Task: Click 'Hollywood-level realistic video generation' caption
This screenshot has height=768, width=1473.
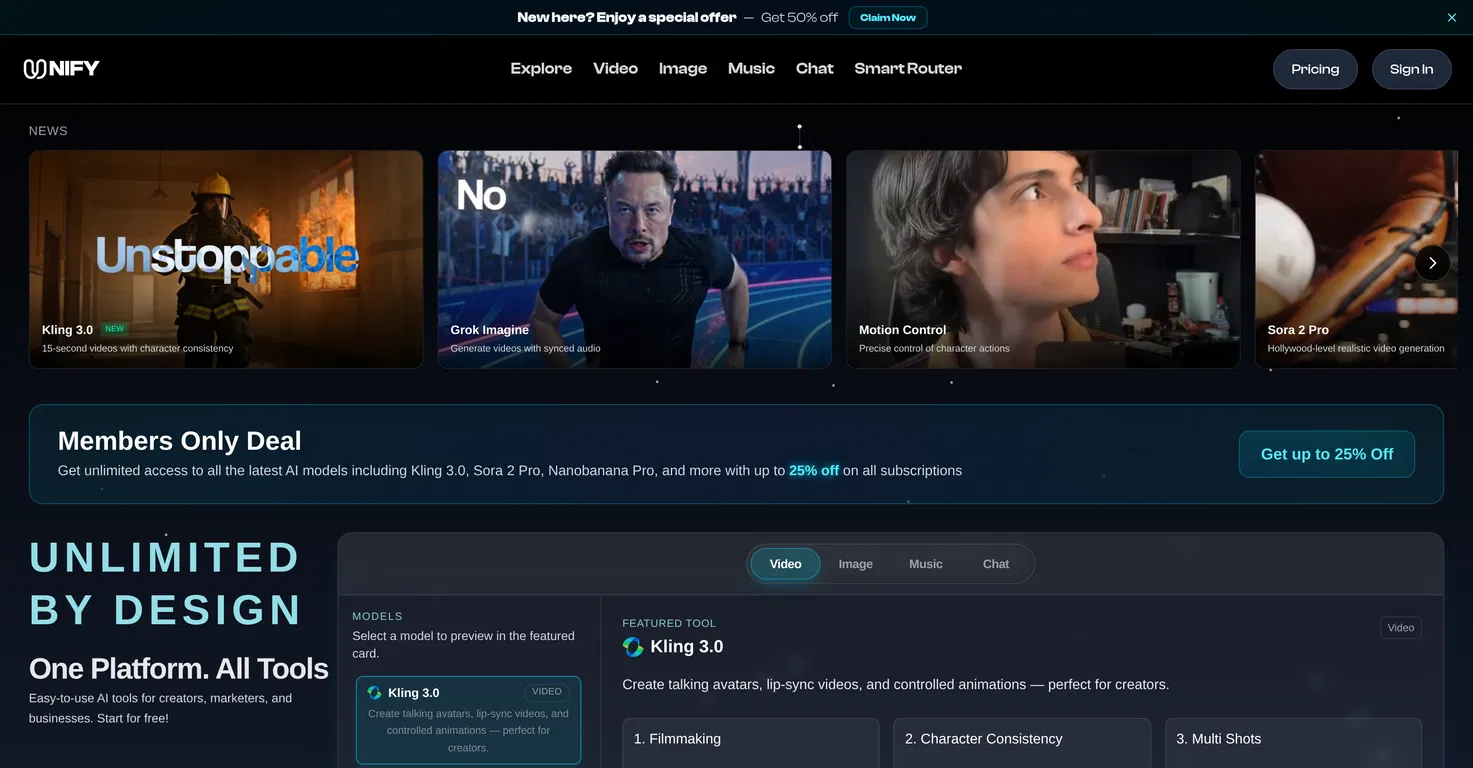Action: 1356,348
